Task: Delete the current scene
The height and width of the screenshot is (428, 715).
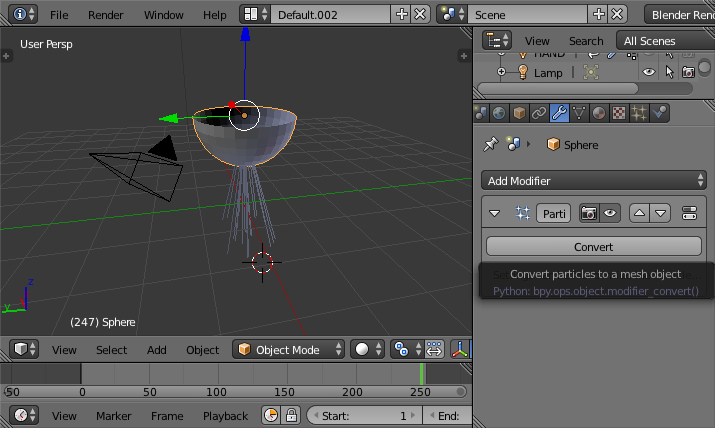Action: (x=617, y=15)
